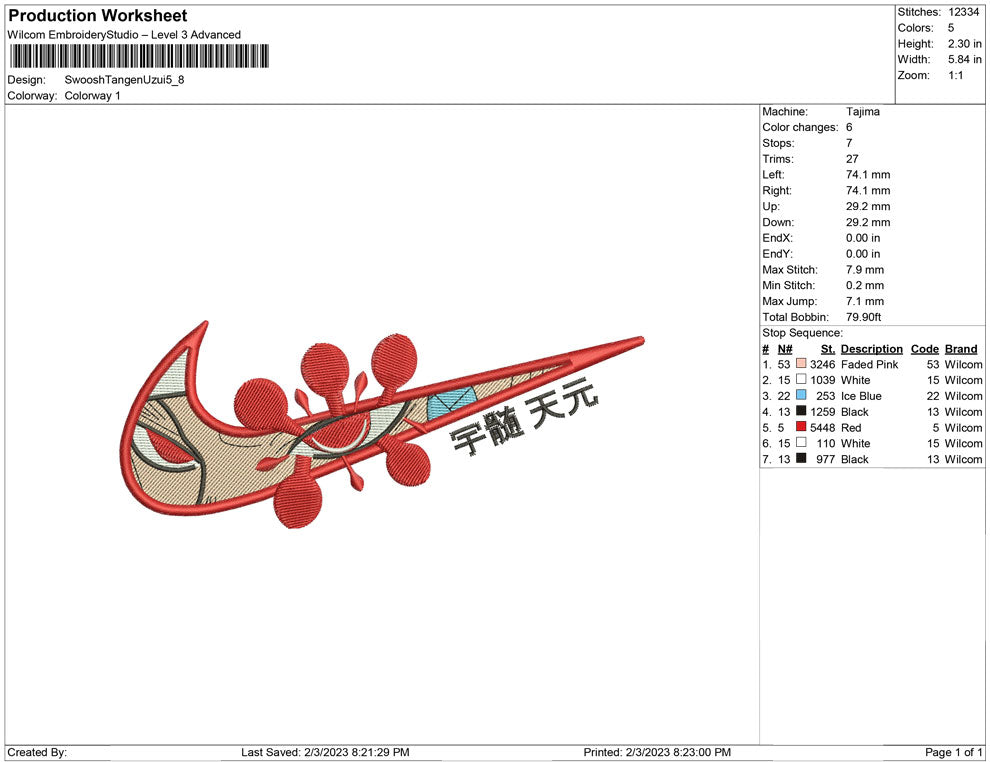990x762 pixels.
Task: Click the Colors value '5'
Action: tap(951, 28)
